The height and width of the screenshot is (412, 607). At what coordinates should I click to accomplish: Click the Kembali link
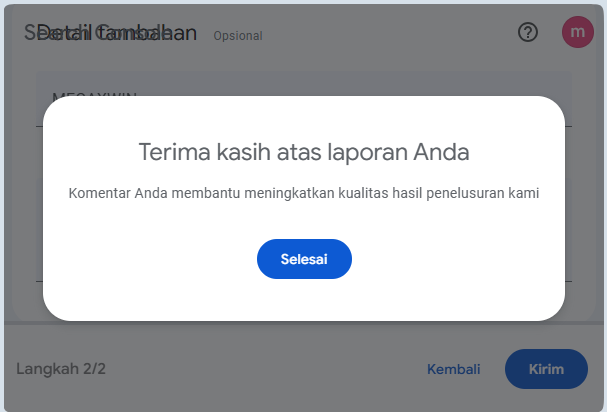[453, 369]
